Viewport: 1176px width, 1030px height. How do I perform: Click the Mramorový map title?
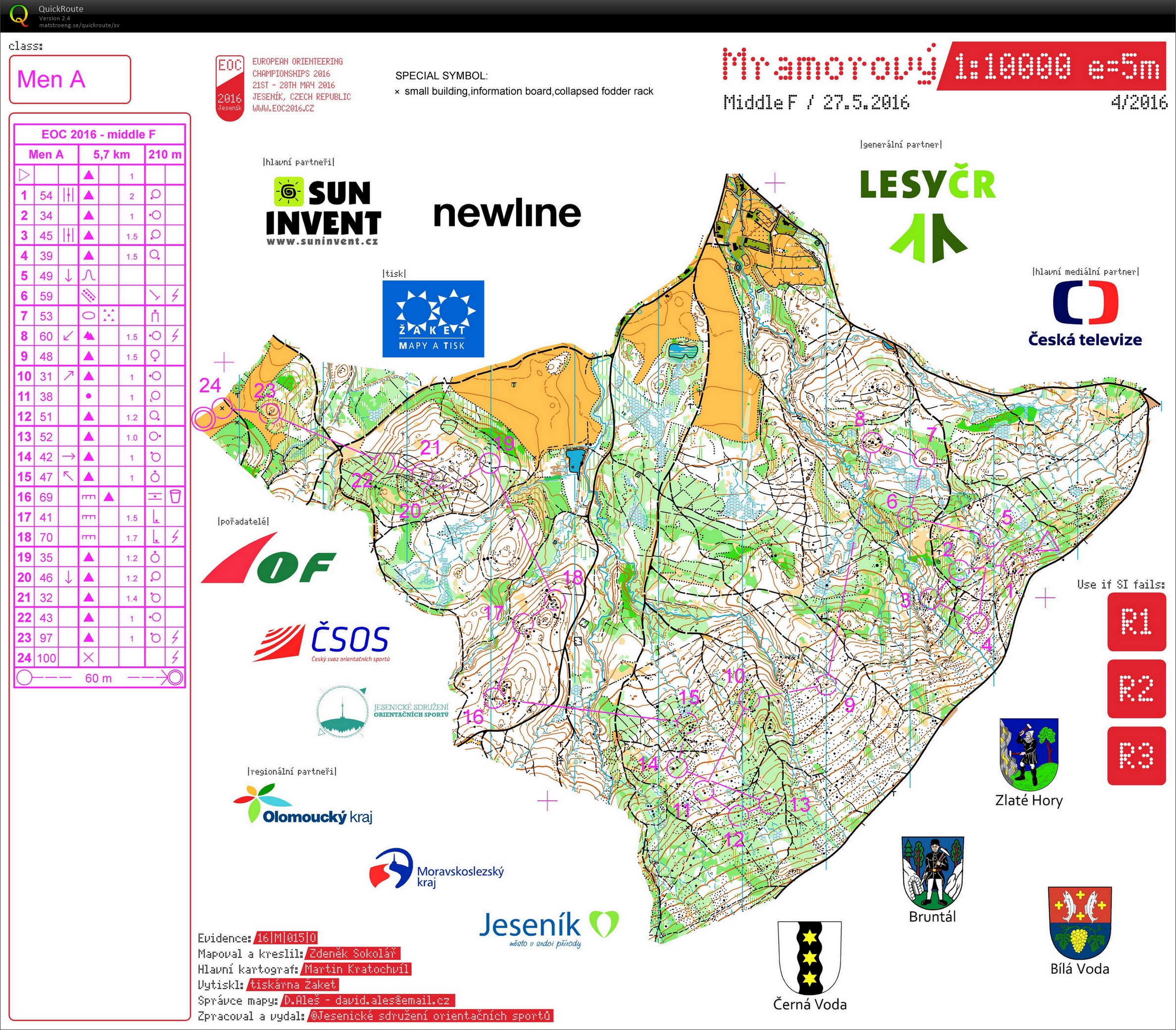click(829, 64)
